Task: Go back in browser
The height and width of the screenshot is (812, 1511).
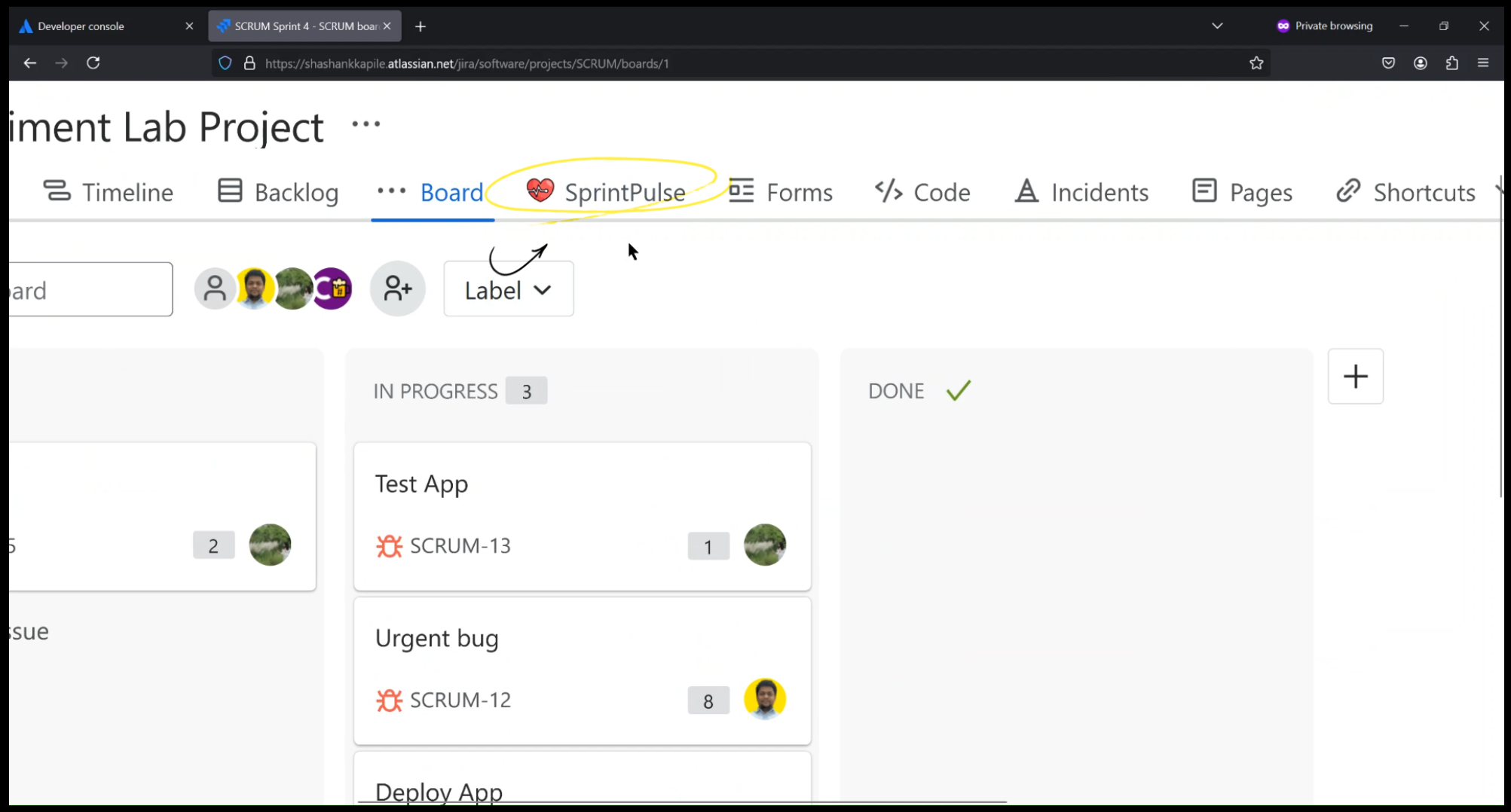Action: tap(29, 63)
